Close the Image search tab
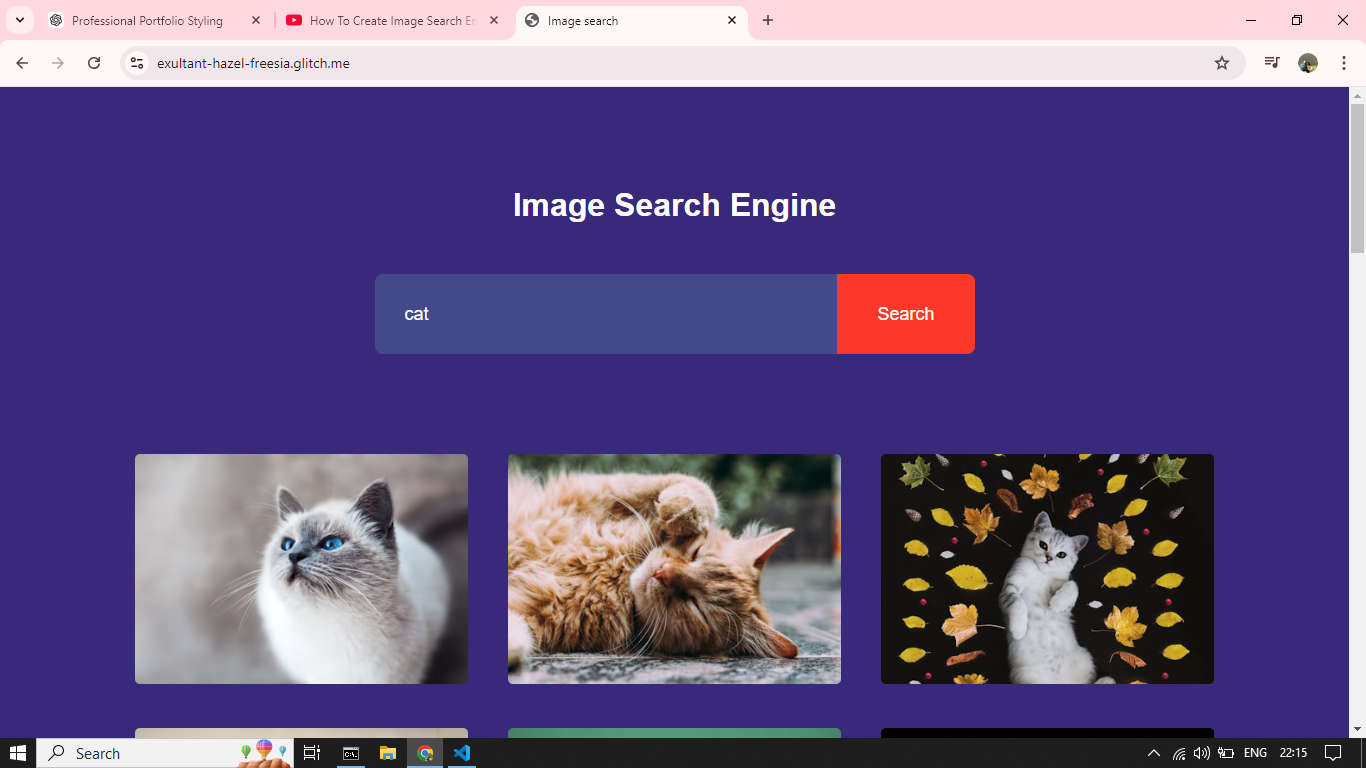The image size is (1366, 768). pos(732,20)
